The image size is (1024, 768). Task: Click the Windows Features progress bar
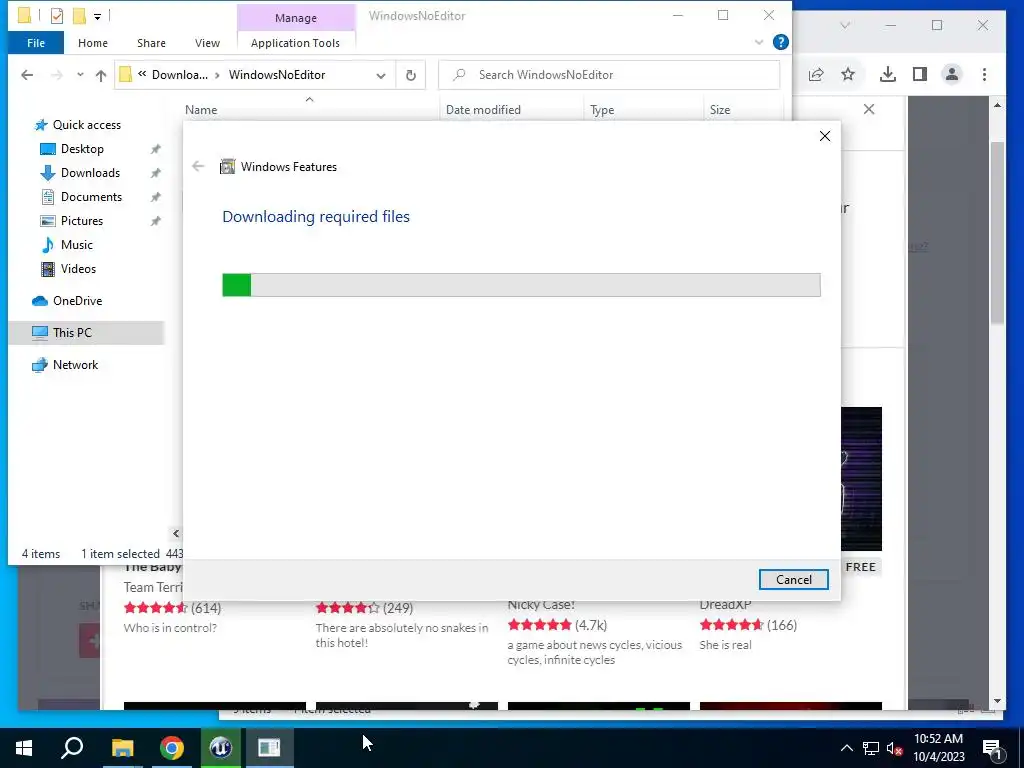(x=521, y=285)
